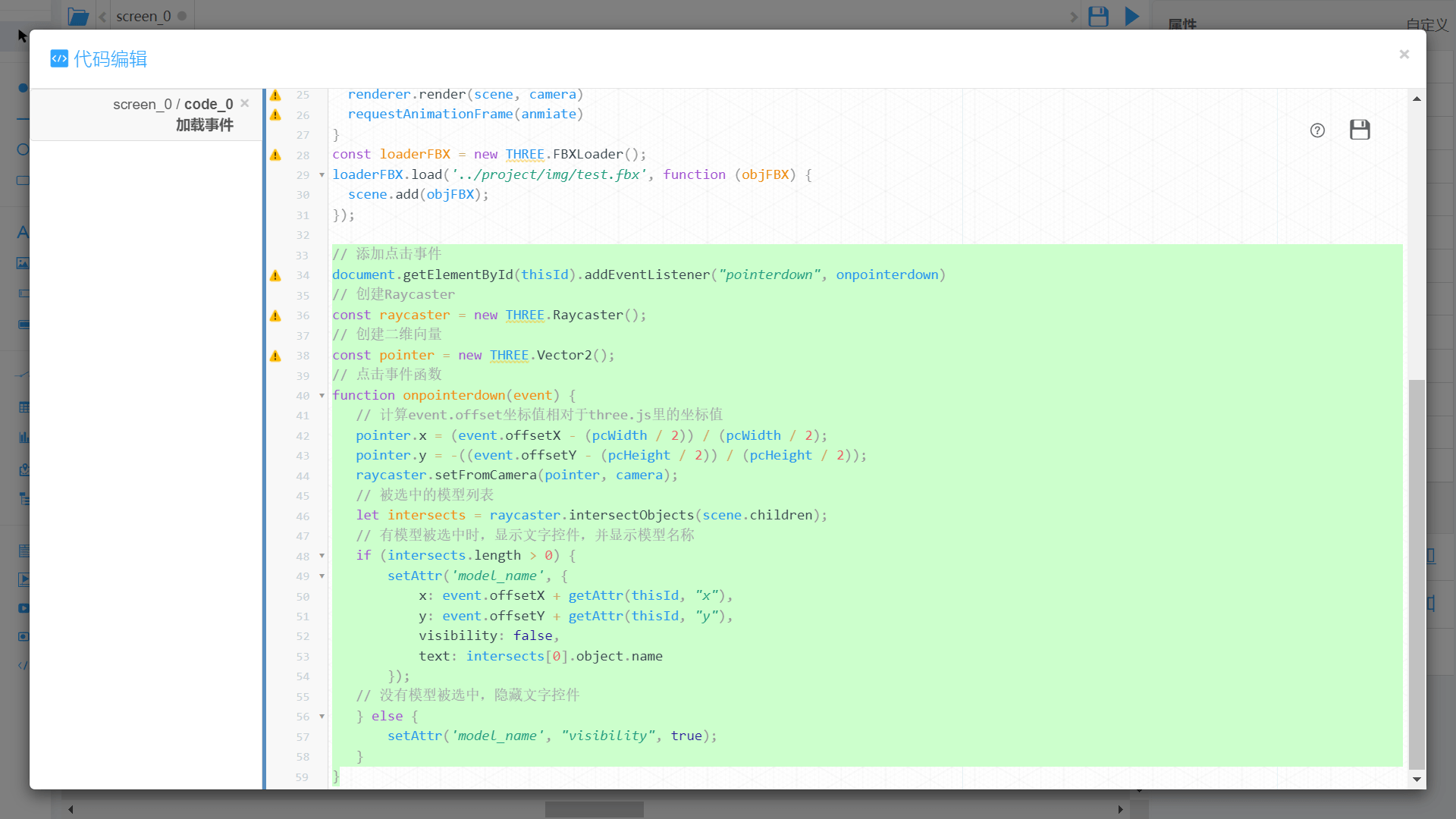Click warning icon on line 36
The image size is (1456, 819).
click(x=275, y=315)
